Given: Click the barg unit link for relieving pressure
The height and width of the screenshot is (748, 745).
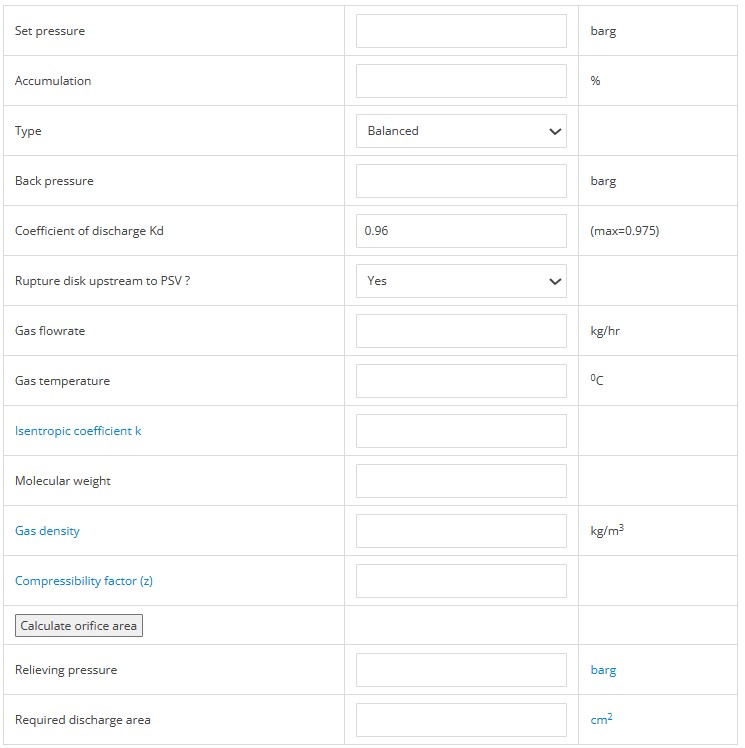Looking at the screenshot, I should 603,670.
